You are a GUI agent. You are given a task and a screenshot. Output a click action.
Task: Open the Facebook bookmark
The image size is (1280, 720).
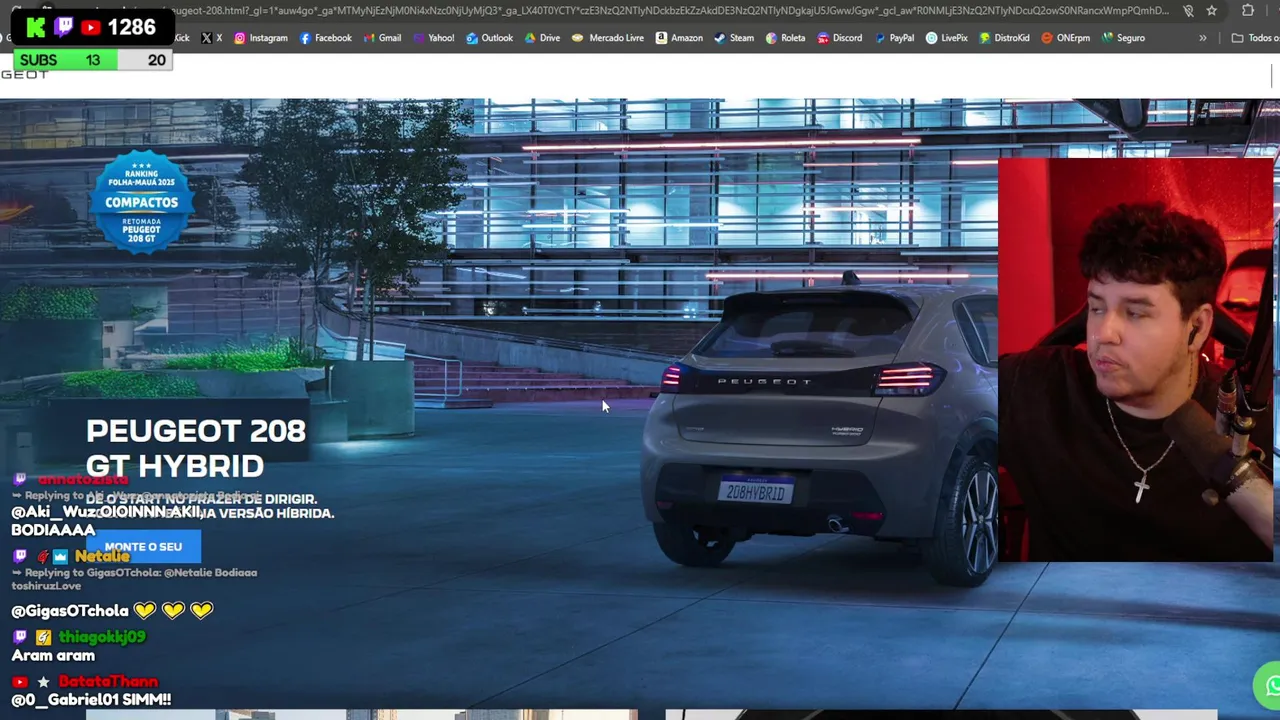(x=325, y=38)
